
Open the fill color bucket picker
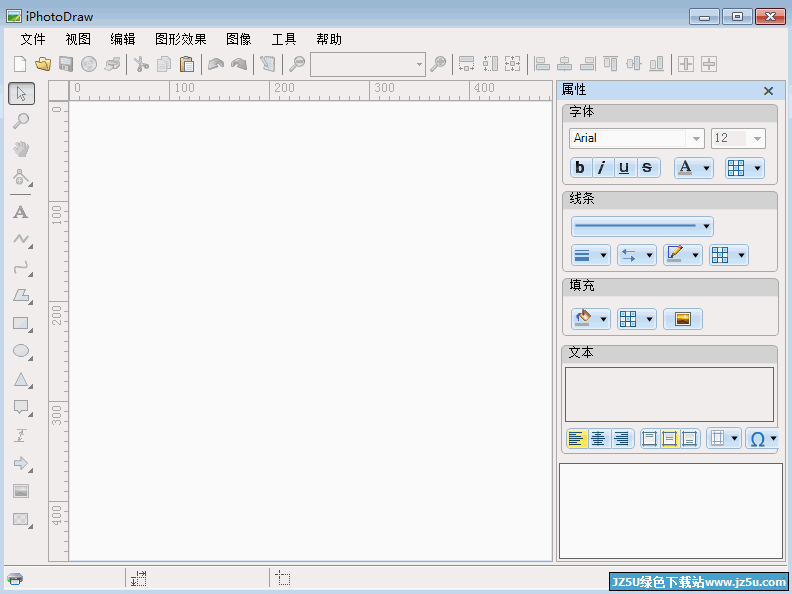pyautogui.click(x=590, y=319)
